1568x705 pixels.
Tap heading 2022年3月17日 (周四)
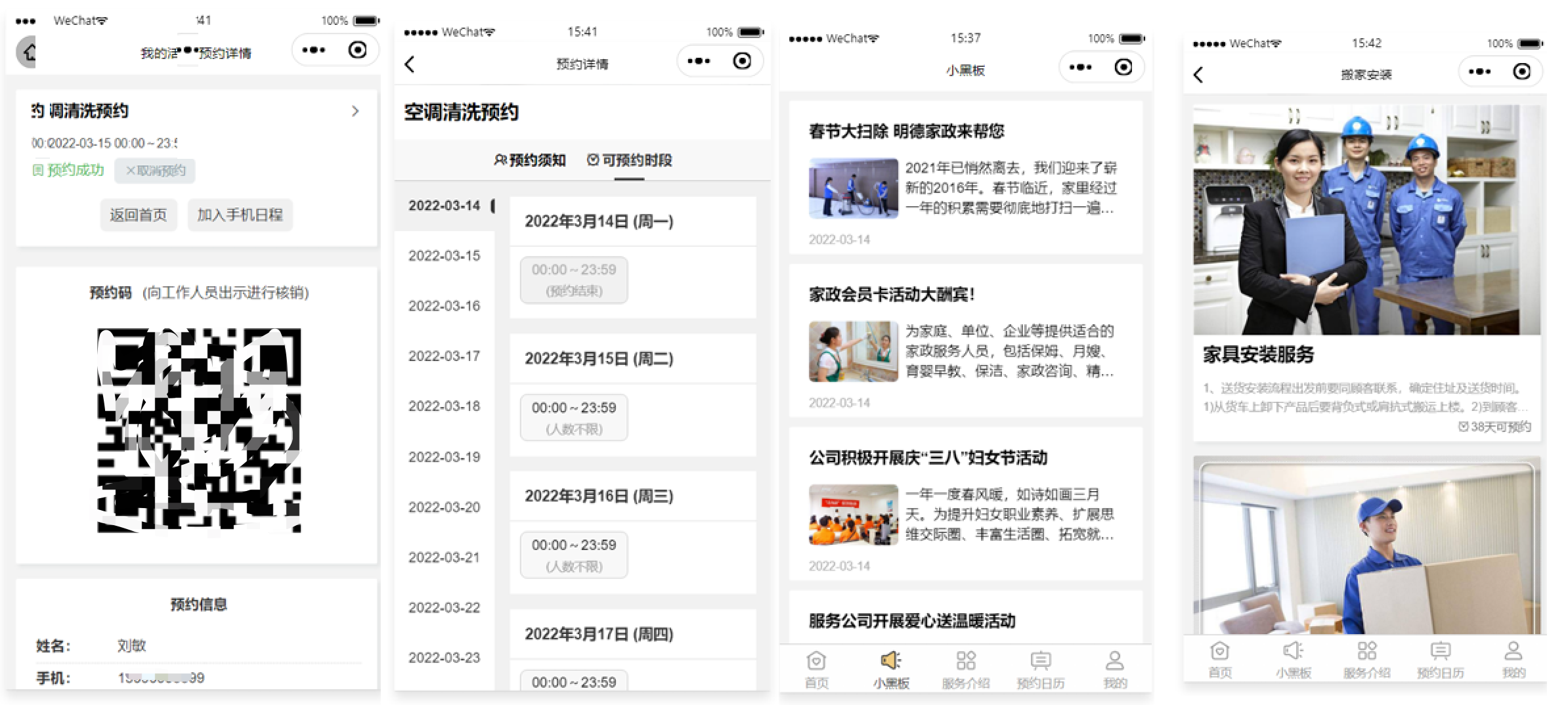[599, 634]
